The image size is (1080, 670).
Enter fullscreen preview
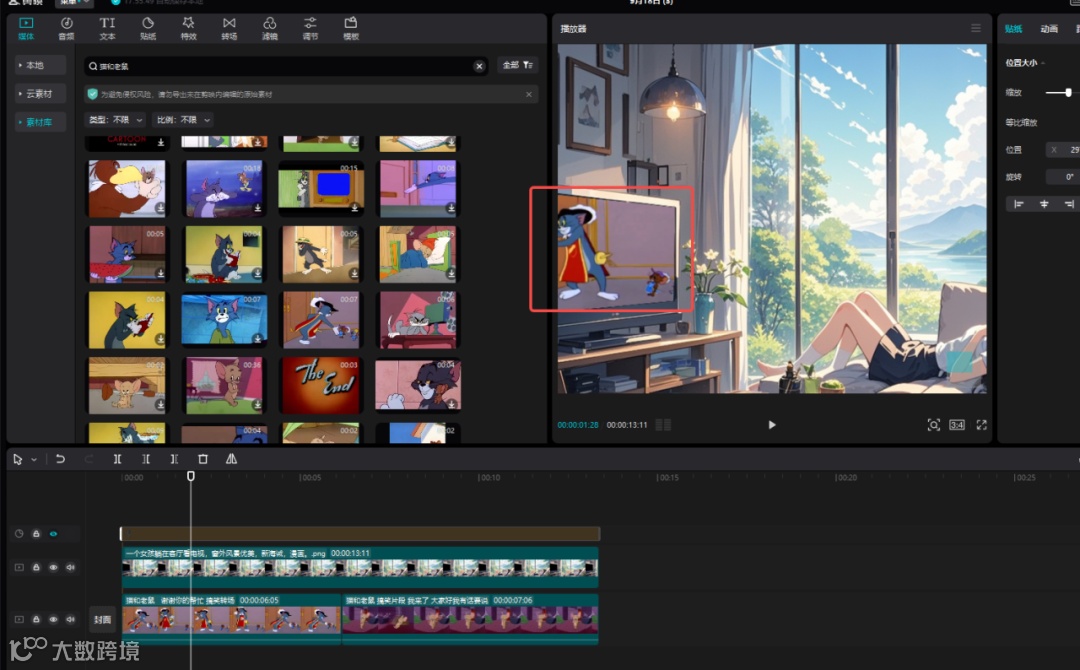tap(982, 425)
